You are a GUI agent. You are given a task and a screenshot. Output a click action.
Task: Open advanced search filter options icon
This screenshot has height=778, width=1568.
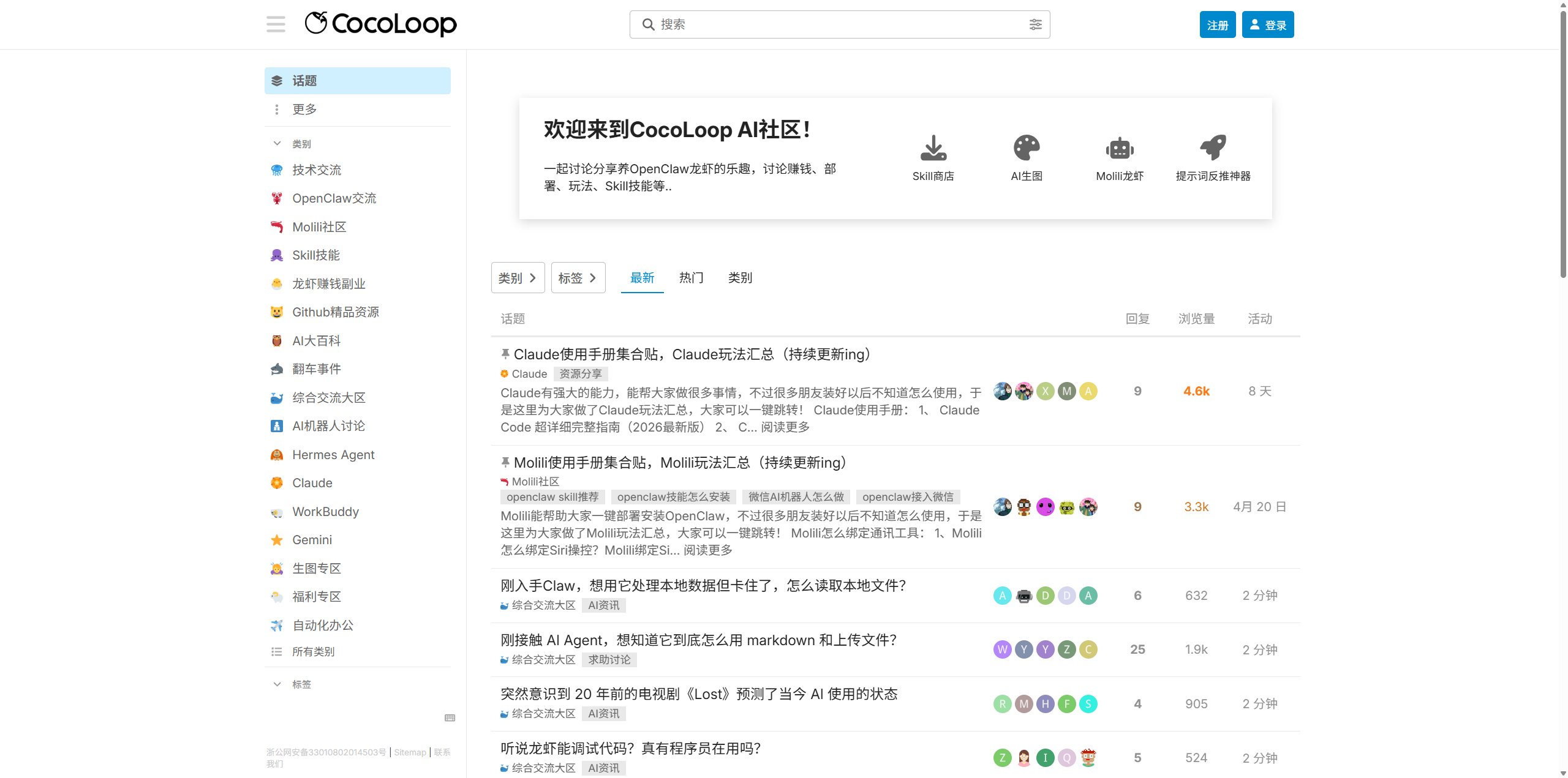1035,24
